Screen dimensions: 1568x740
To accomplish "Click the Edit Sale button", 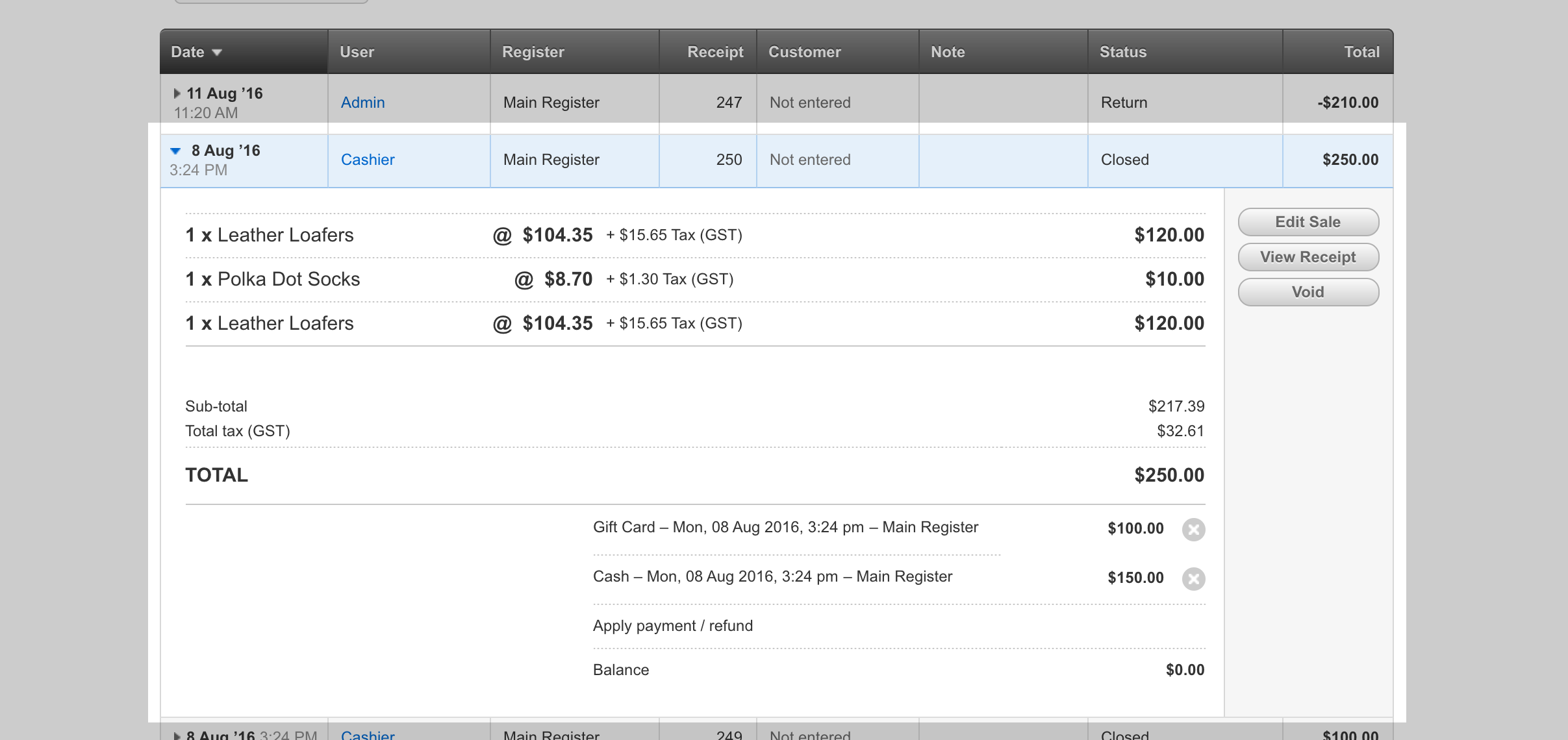I will [x=1308, y=222].
